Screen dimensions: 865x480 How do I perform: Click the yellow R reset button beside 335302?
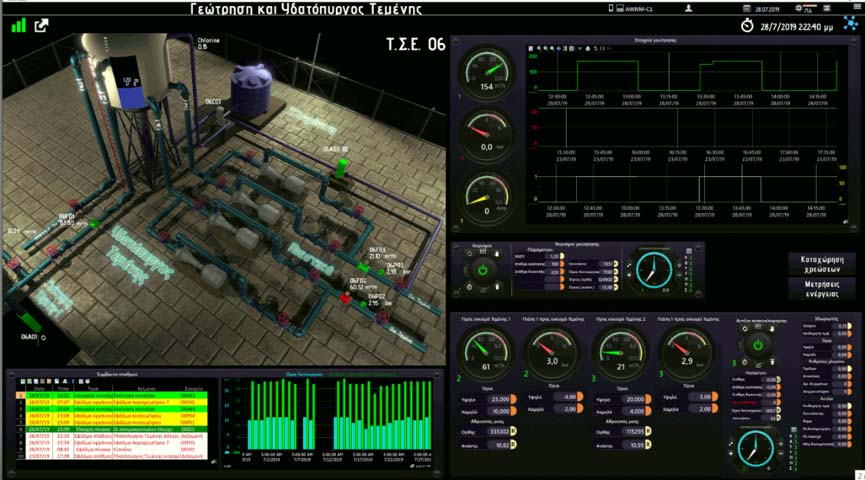coord(515,432)
